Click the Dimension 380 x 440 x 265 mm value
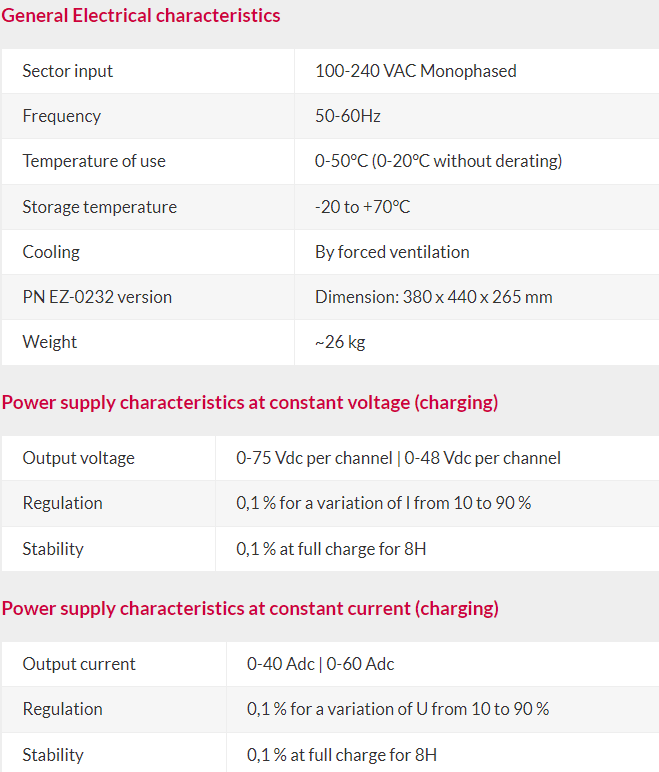 point(433,297)
